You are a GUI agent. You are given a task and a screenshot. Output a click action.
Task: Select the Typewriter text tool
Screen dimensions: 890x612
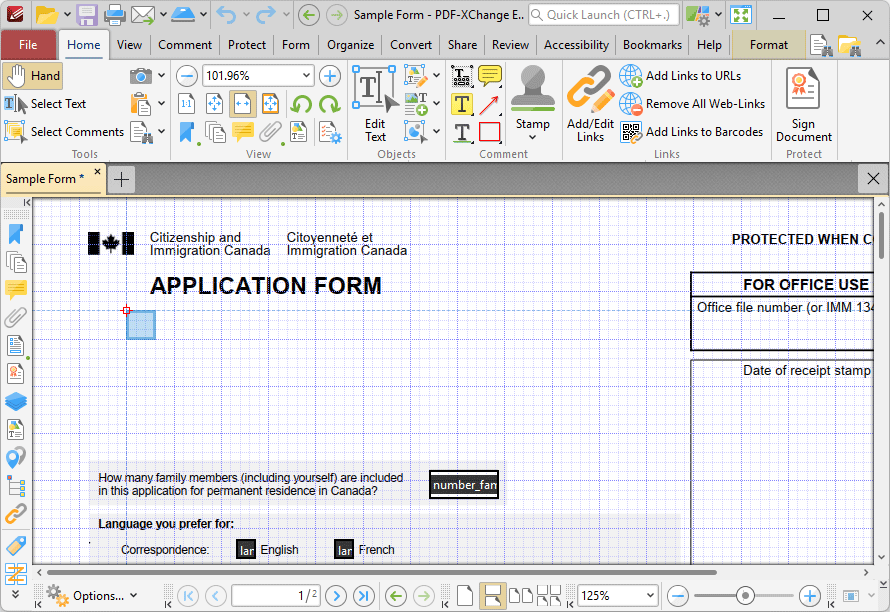click(461, 76)
